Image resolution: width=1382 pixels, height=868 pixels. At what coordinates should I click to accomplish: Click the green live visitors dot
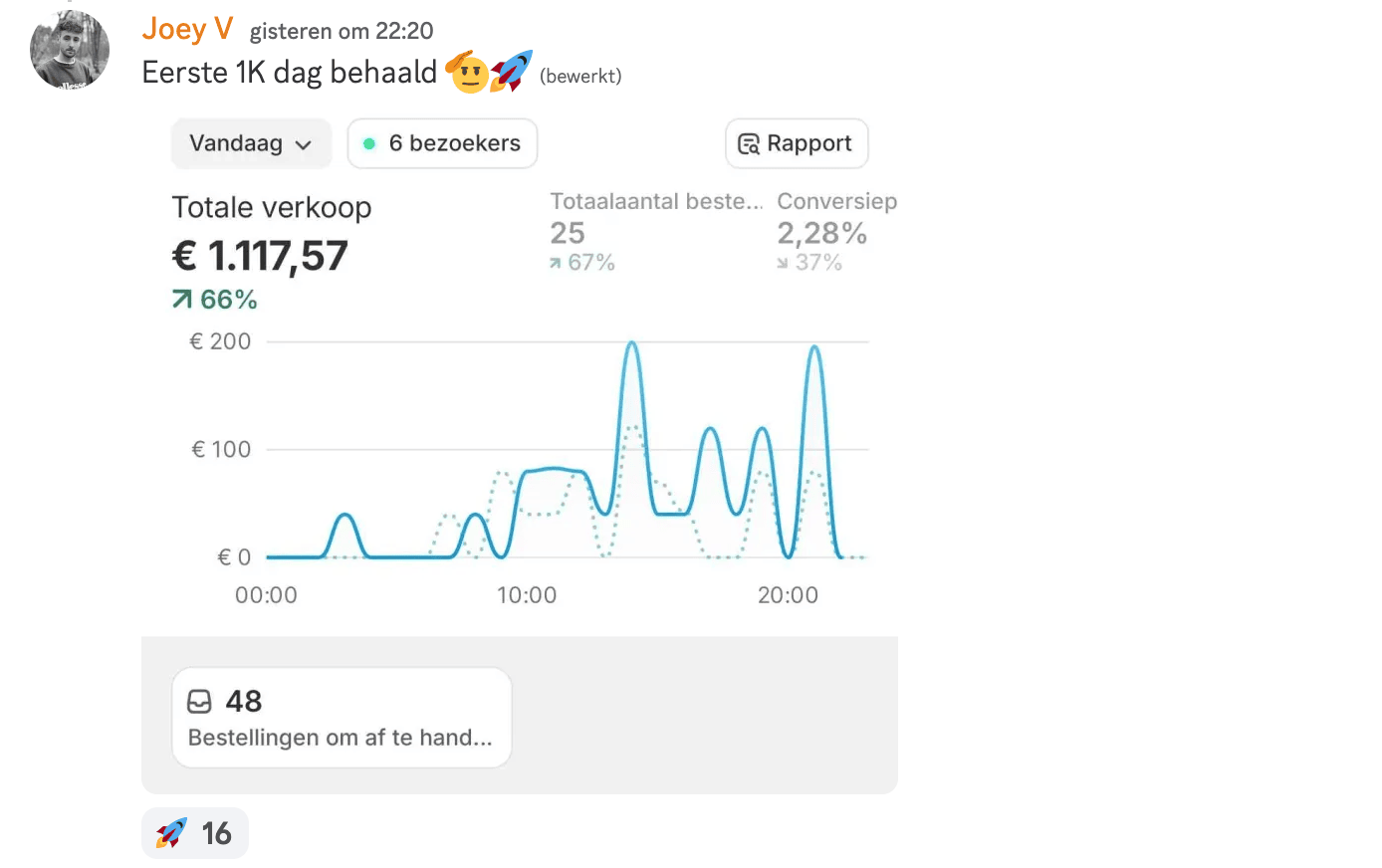tap(369, 143)
